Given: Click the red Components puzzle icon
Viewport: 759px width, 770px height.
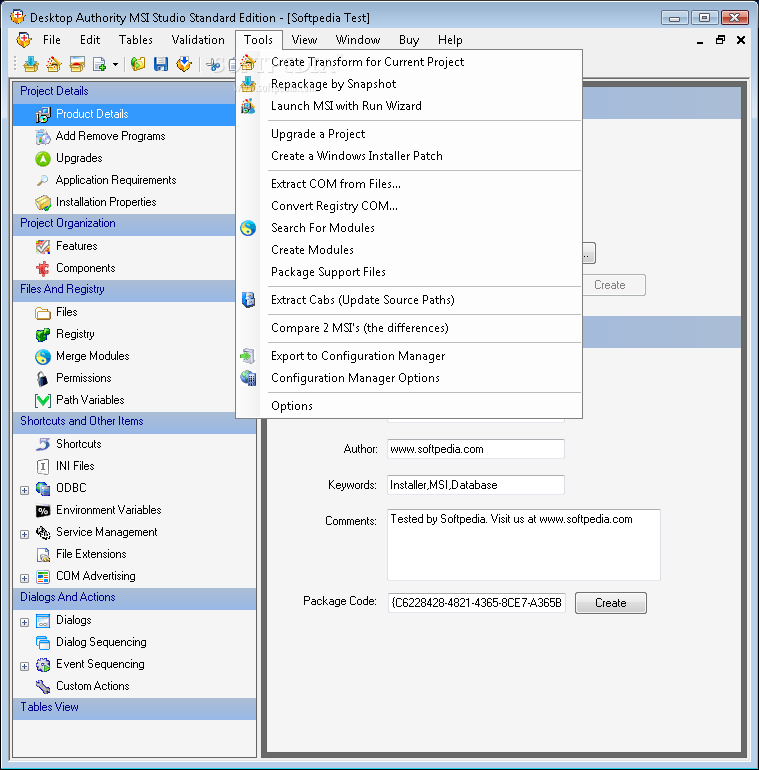Looking at the screenshot, I should (43, 268).
